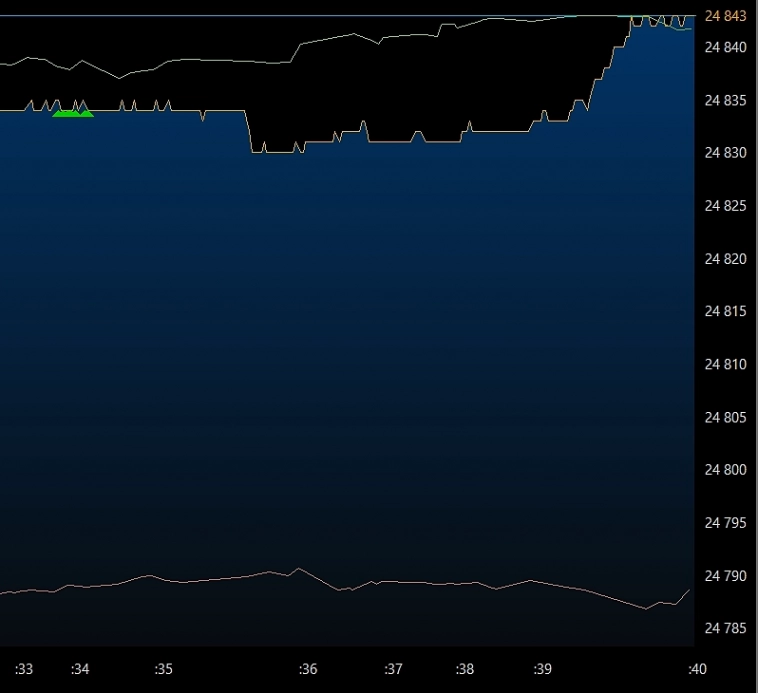Select the :40 time axis label
758x693 pixels.
(x=697, y=668)
